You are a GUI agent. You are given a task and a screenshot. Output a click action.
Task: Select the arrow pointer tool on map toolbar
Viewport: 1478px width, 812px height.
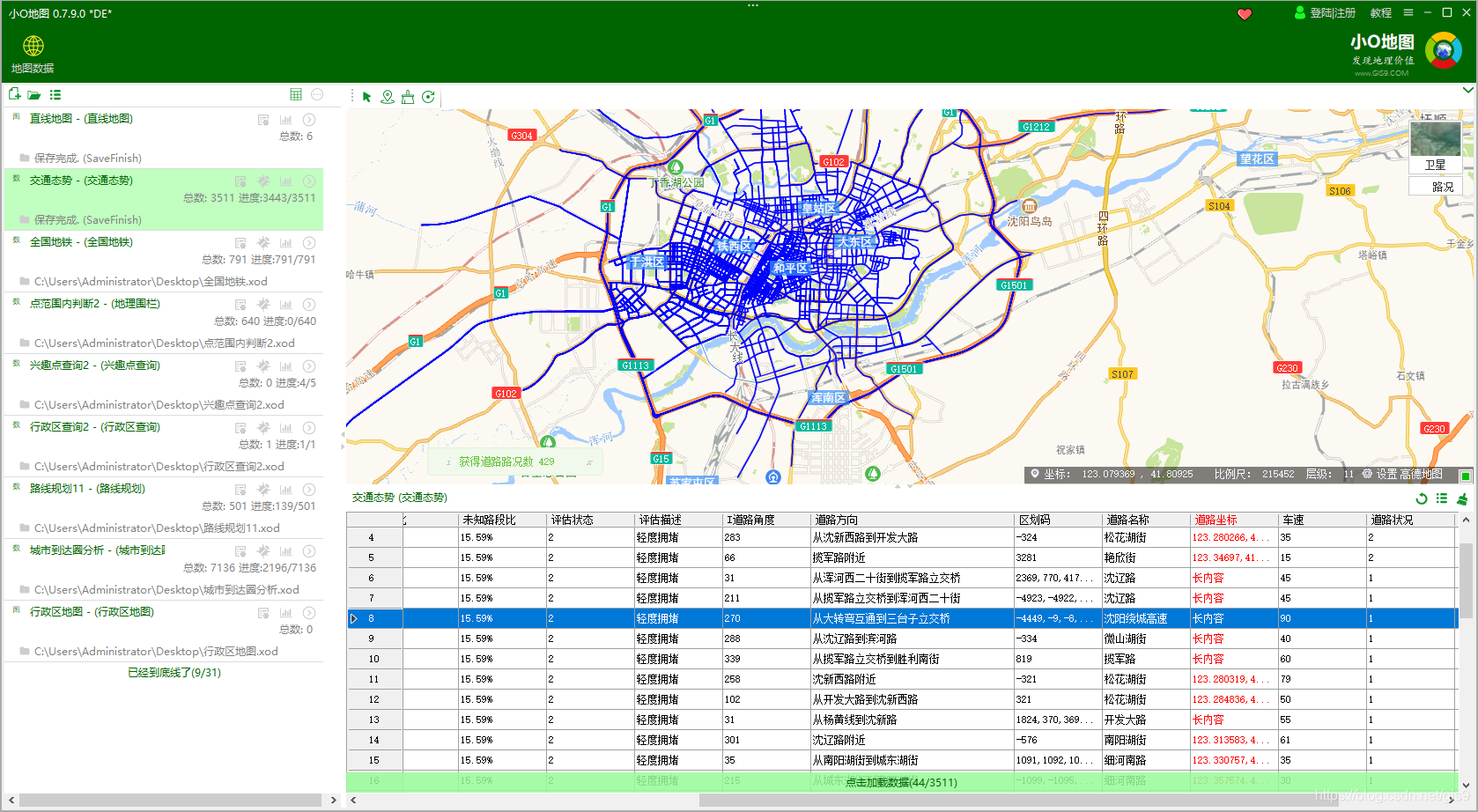pyautogui.click(x=366, y=97)
